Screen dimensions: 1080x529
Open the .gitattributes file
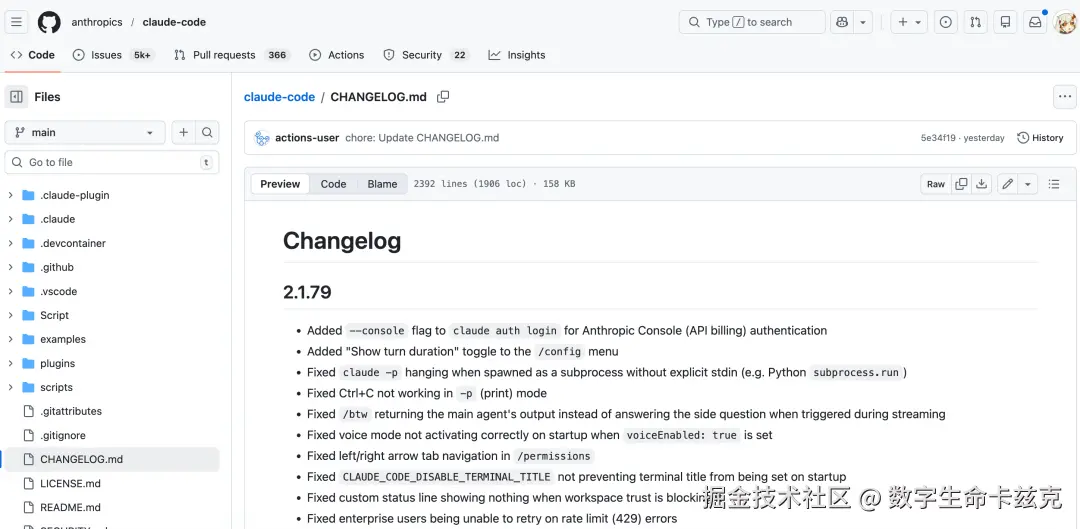112,411
